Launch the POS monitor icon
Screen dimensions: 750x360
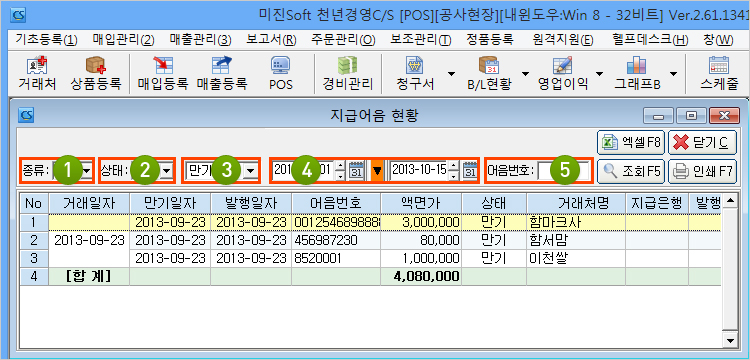pos(281,74)
